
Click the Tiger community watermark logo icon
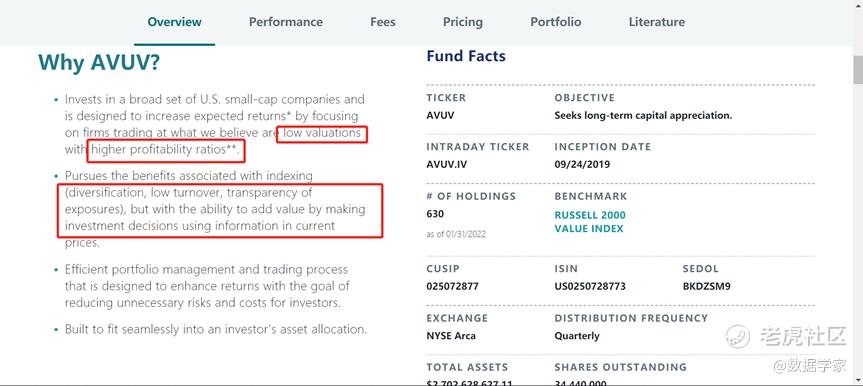click(x=739, y=336)
